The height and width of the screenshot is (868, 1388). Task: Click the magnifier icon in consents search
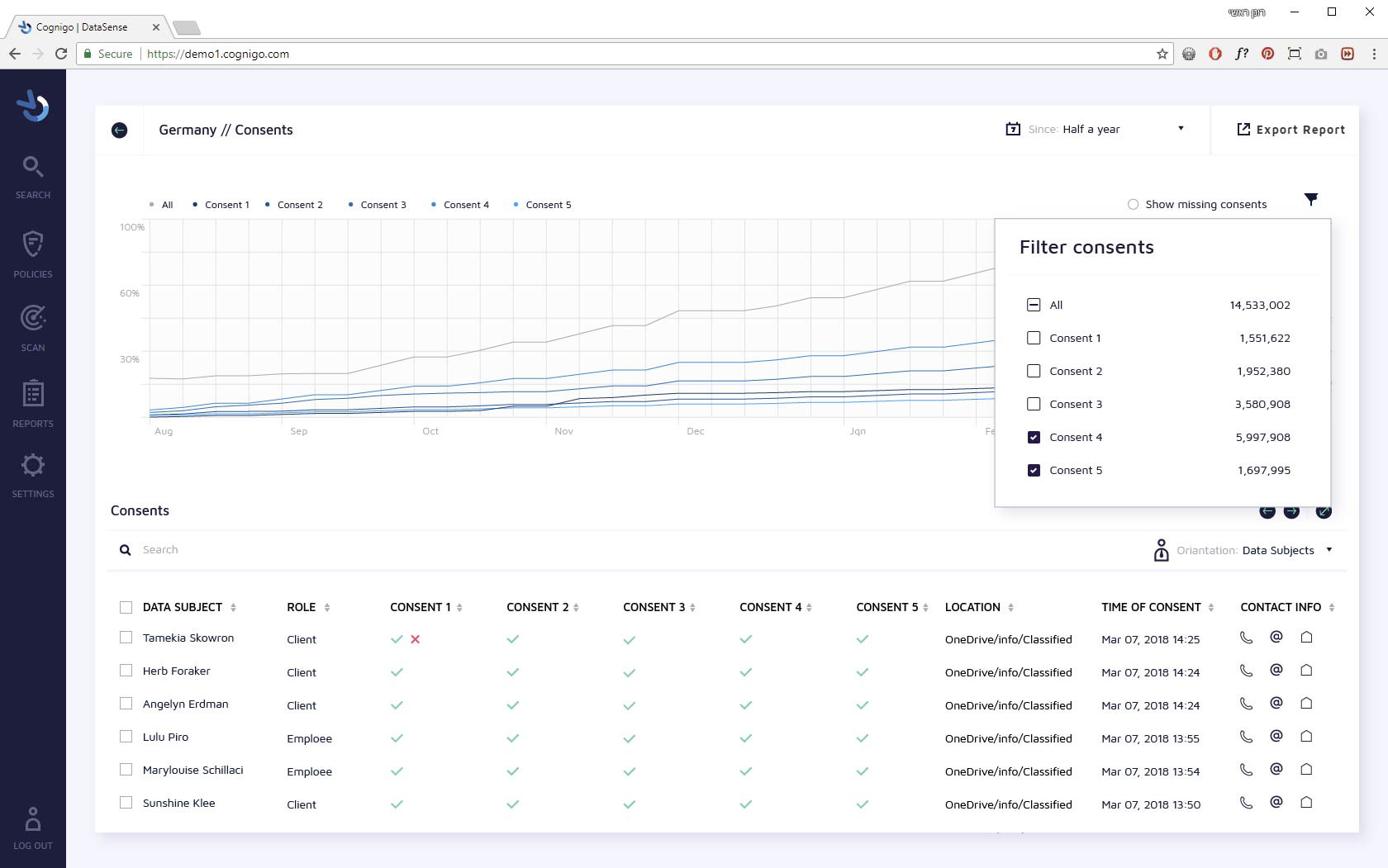pyautogui.click(x=126, y=550)
